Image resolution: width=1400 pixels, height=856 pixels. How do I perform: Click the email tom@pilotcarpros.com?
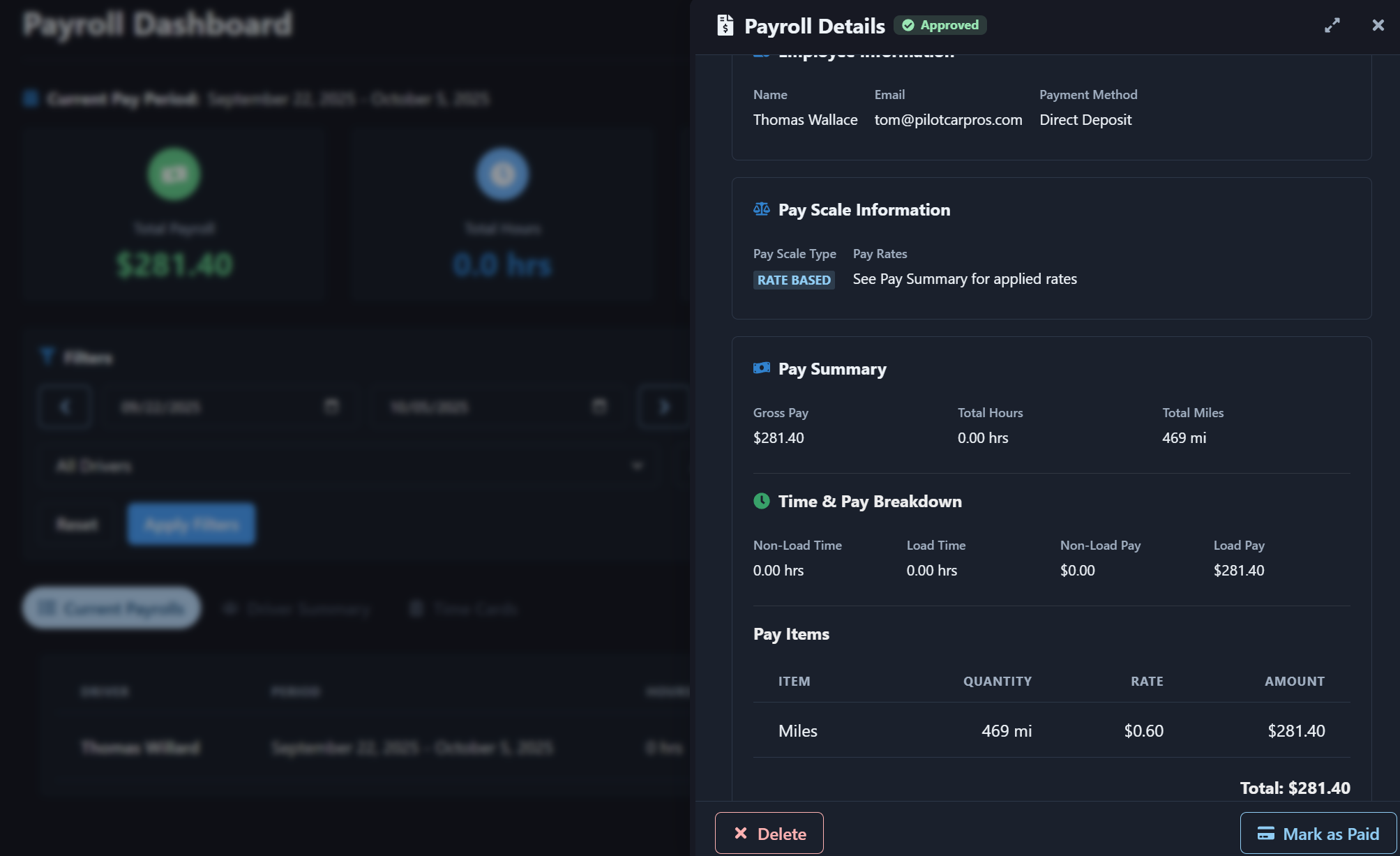click(x=949, y=119)
